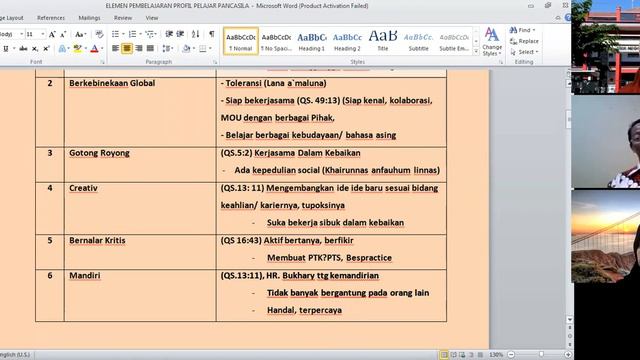Apply strikethrough formatting
The width and height of the screenshot is (640, 360).
pyautogui.click(x=23, y=49)
